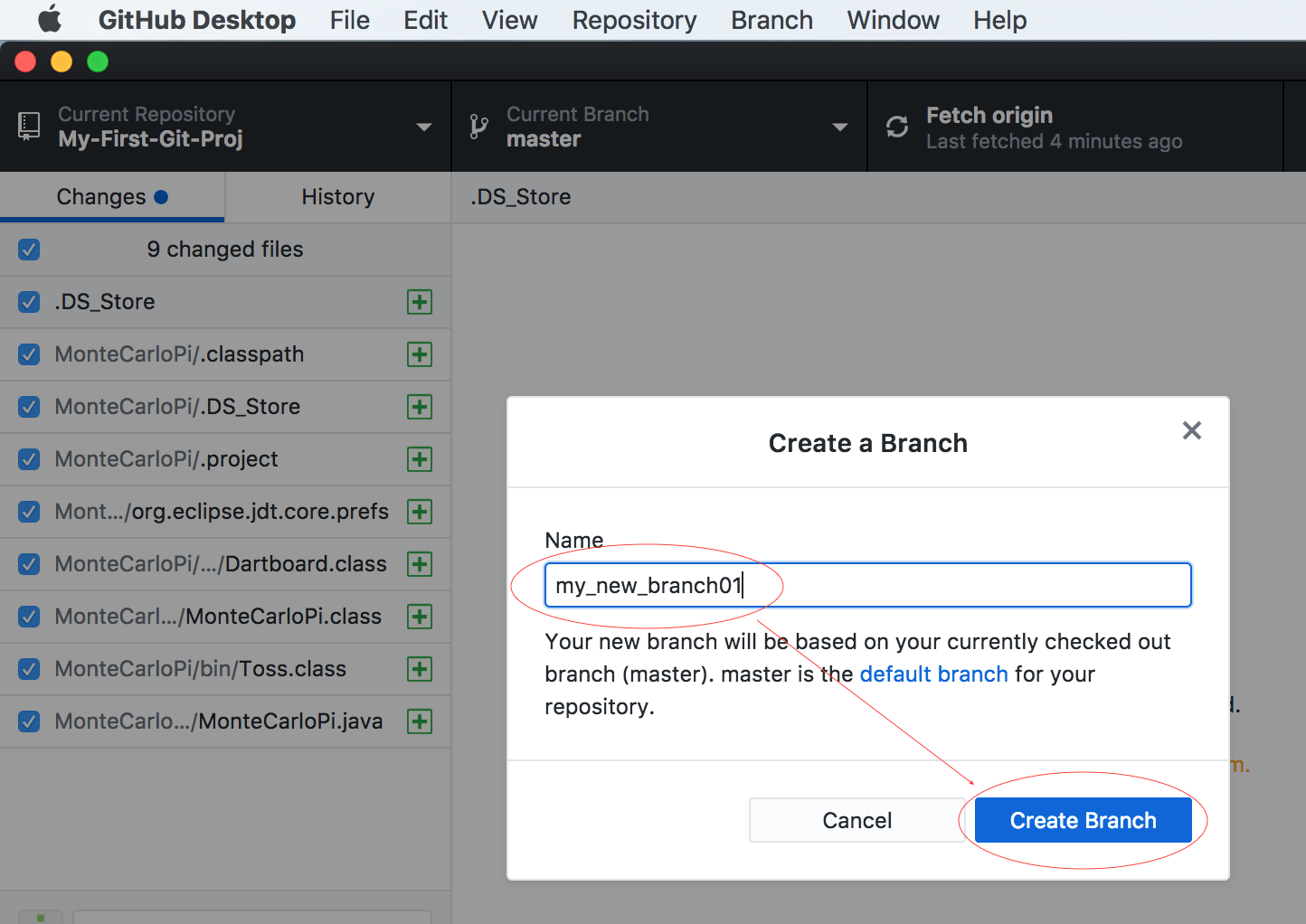Expand the Current Repository dropdown arrow

[423, 127]
